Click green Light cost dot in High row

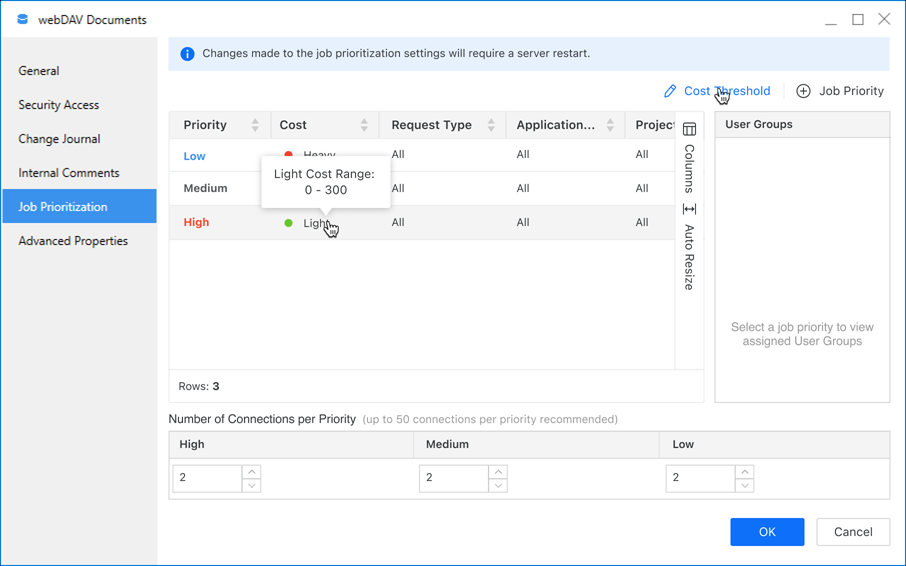pyautogui.click(x=288, y=223)
